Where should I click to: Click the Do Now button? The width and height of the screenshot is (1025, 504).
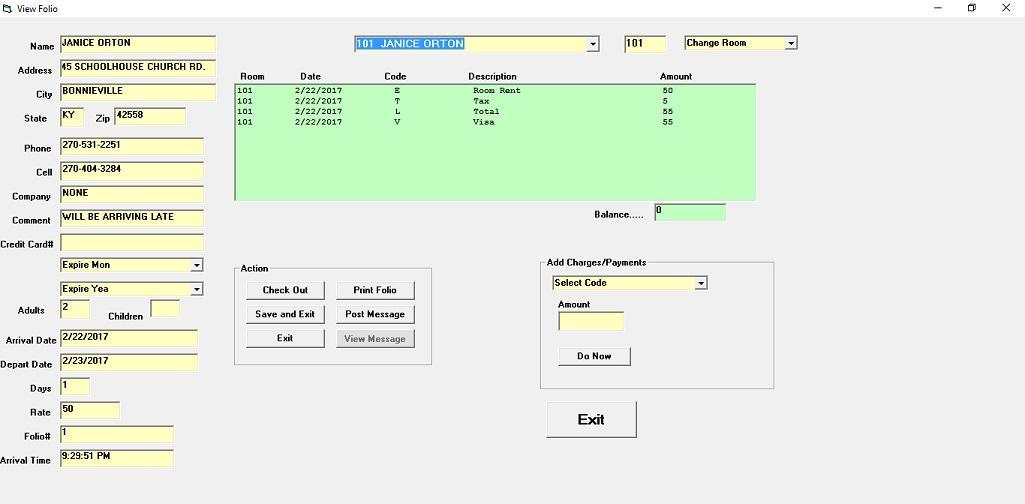click(x=594, y=356)
